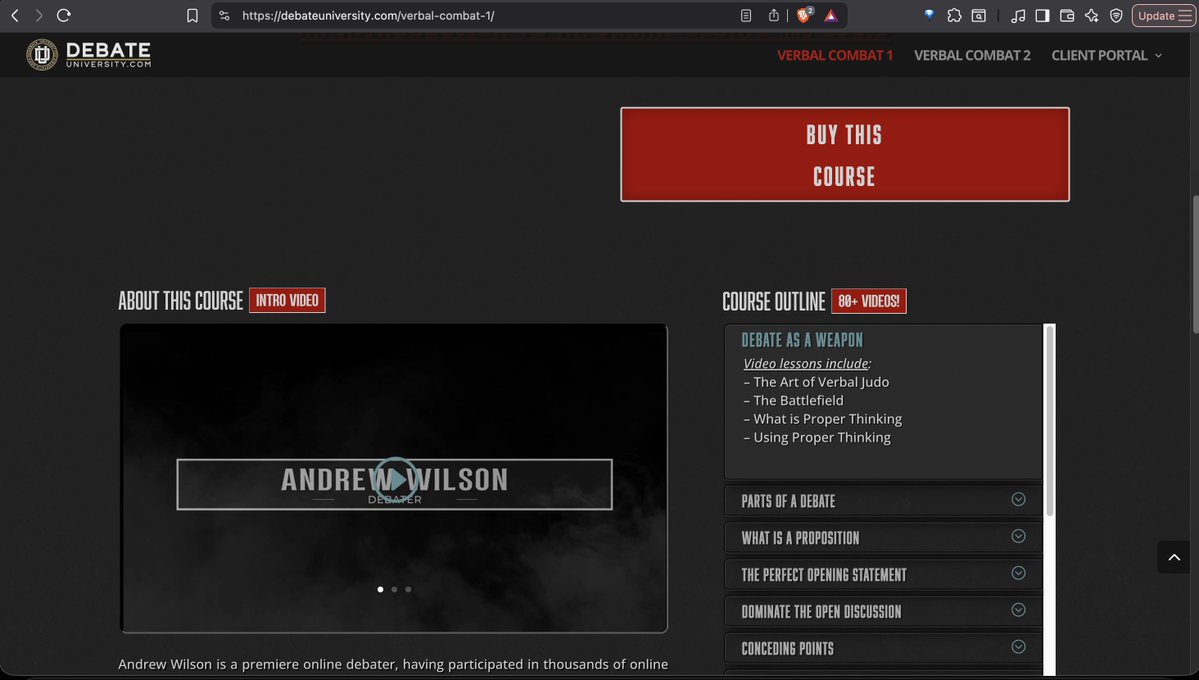The width and height of the screenshot is (1199, 680).
Task: Select the second carousel dot
Action: click(394, 589)
